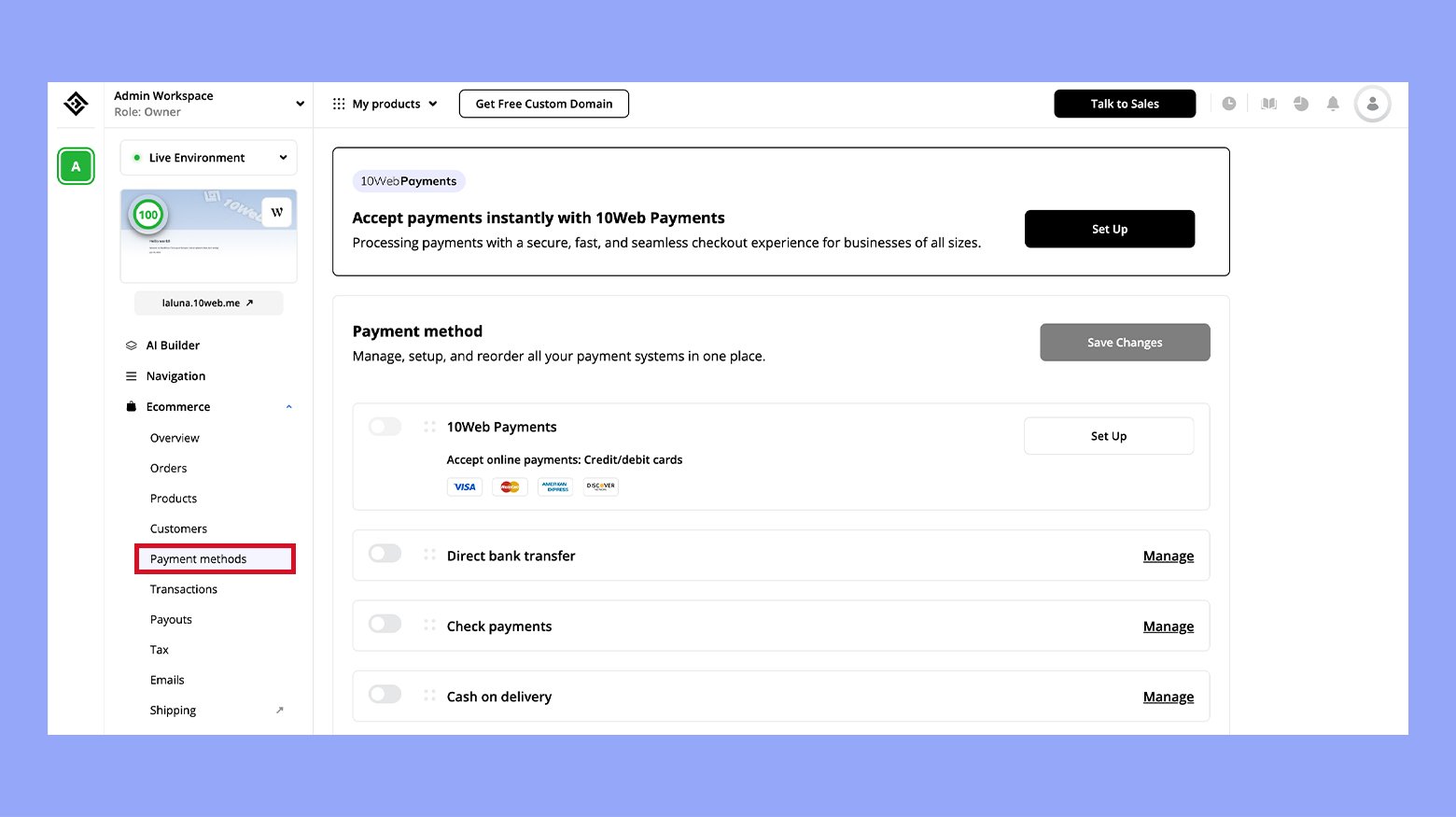Click the green workspace A badge
Screen dimensions: 1456x817
(76, 167)
